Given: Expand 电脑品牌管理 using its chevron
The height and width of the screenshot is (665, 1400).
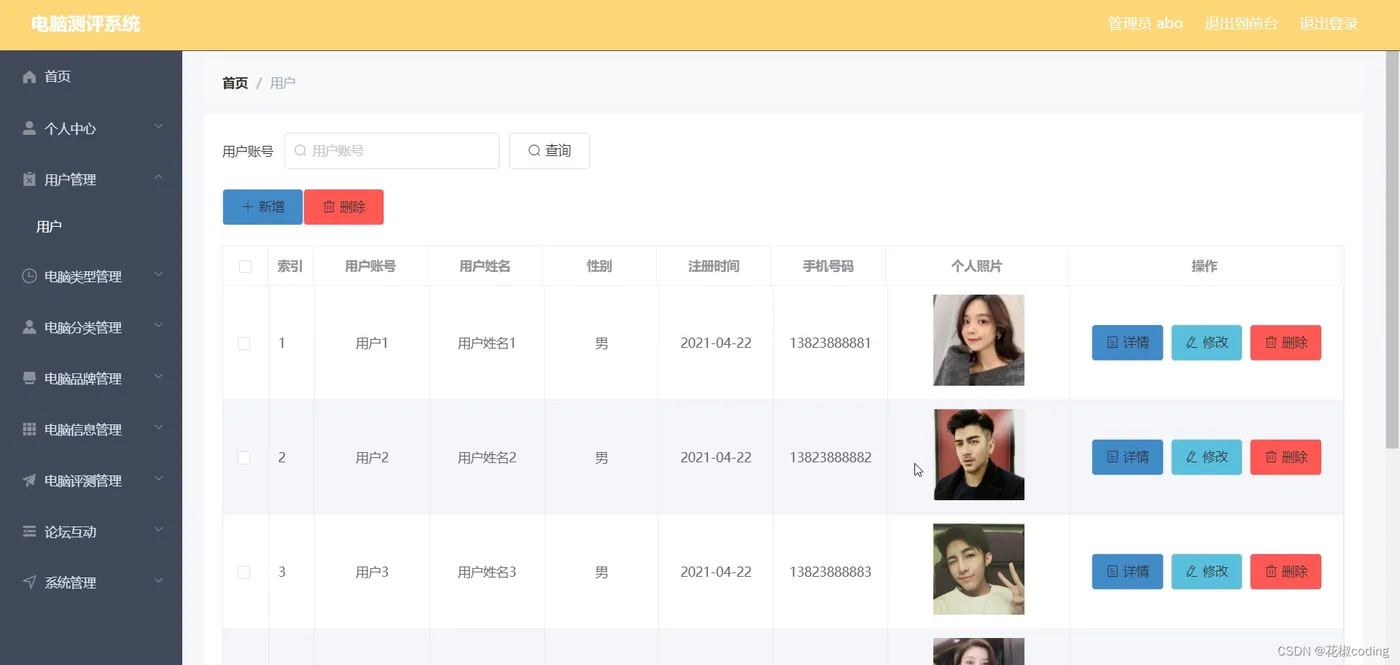Looking at the screenshot, I should click(158, 377).
